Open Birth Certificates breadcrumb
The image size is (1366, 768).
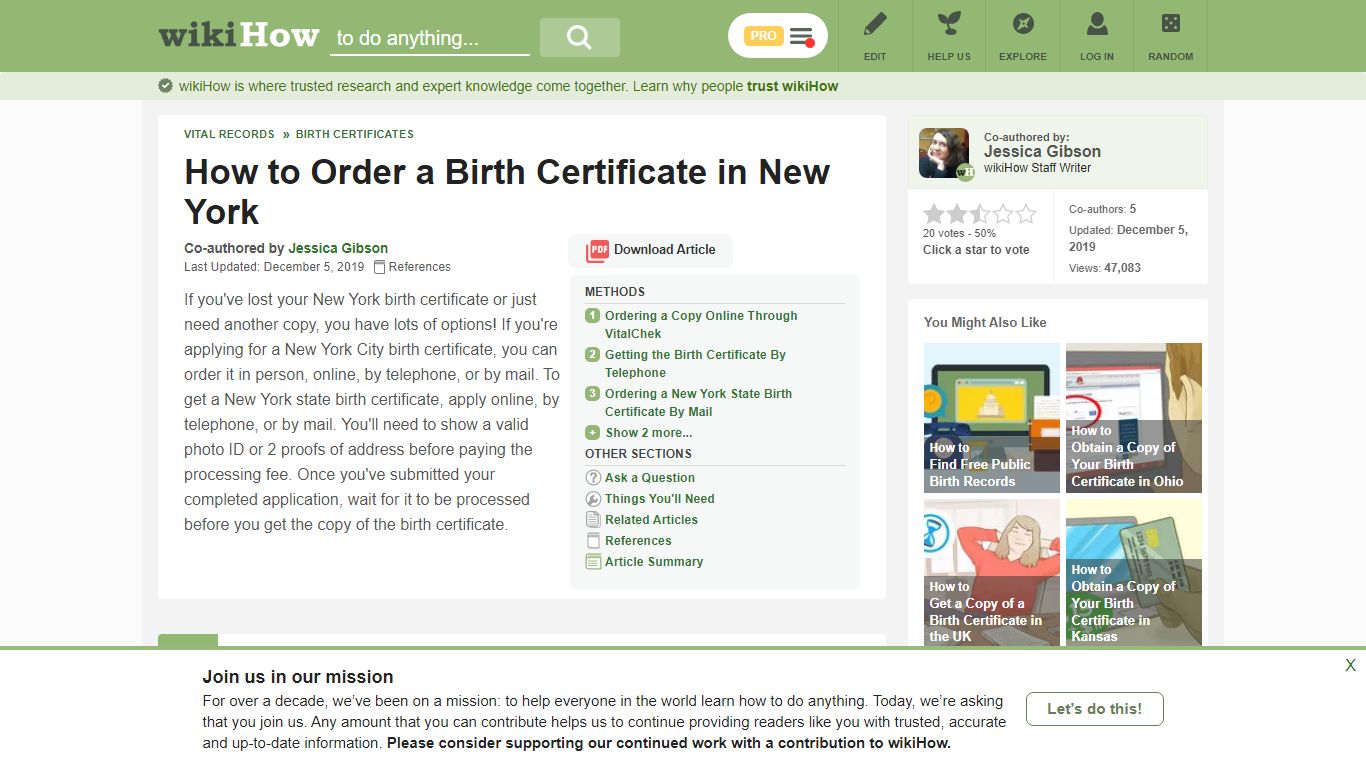click(355, 134)
